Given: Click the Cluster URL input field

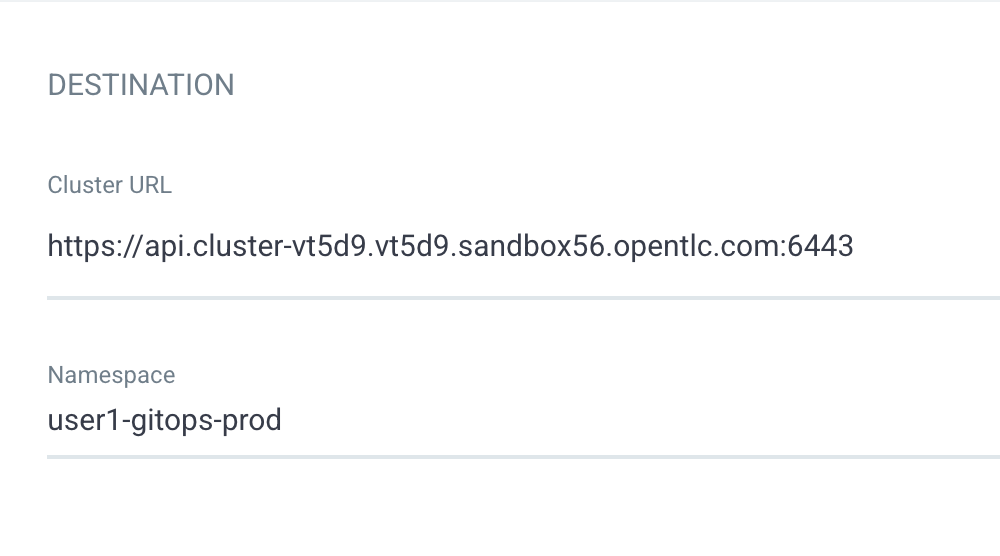Looking at the screenshot, I should [523, 246].
